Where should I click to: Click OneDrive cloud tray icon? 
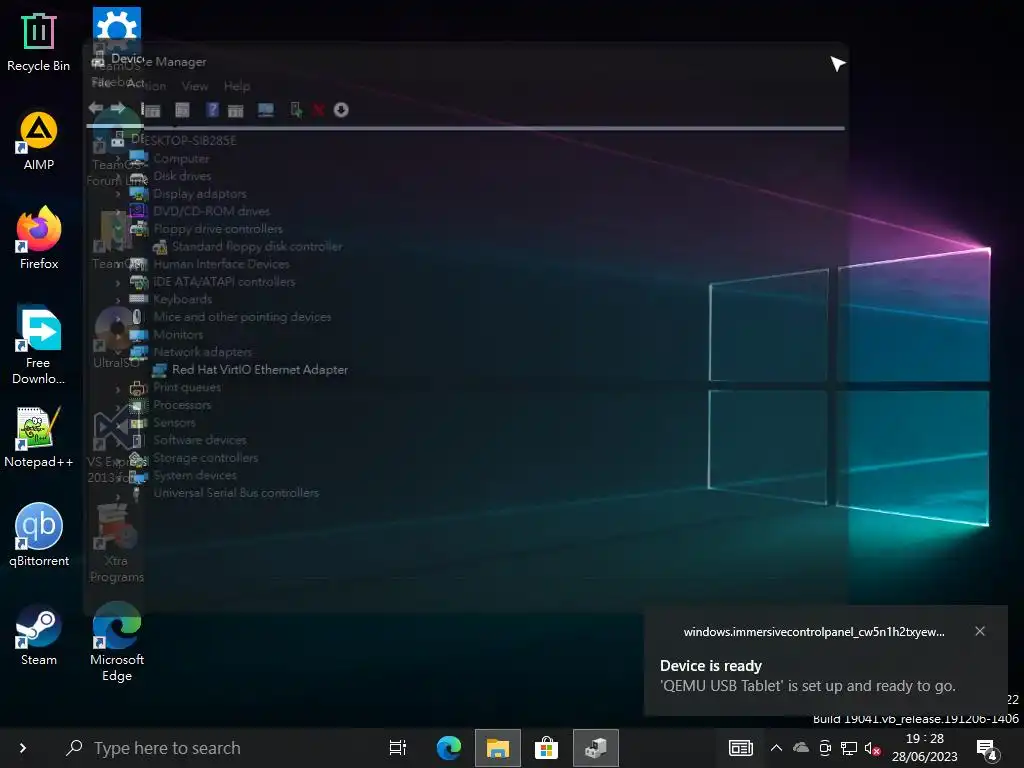tap(801, 748)
